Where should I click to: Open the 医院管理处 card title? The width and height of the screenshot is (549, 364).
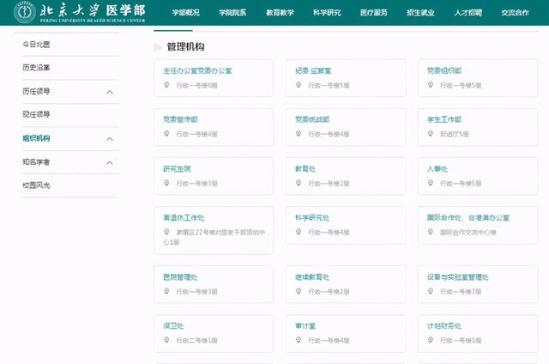point(181,277)
